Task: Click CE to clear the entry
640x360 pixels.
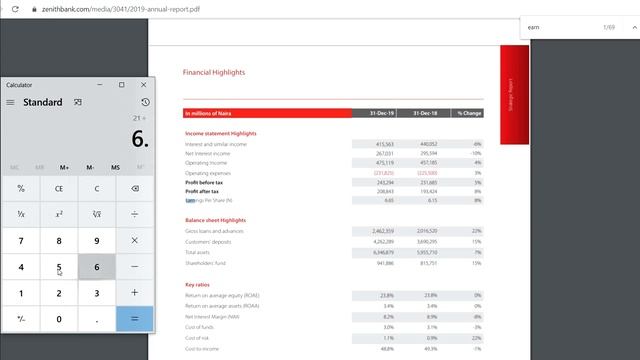Action: (x=59, y=189)
